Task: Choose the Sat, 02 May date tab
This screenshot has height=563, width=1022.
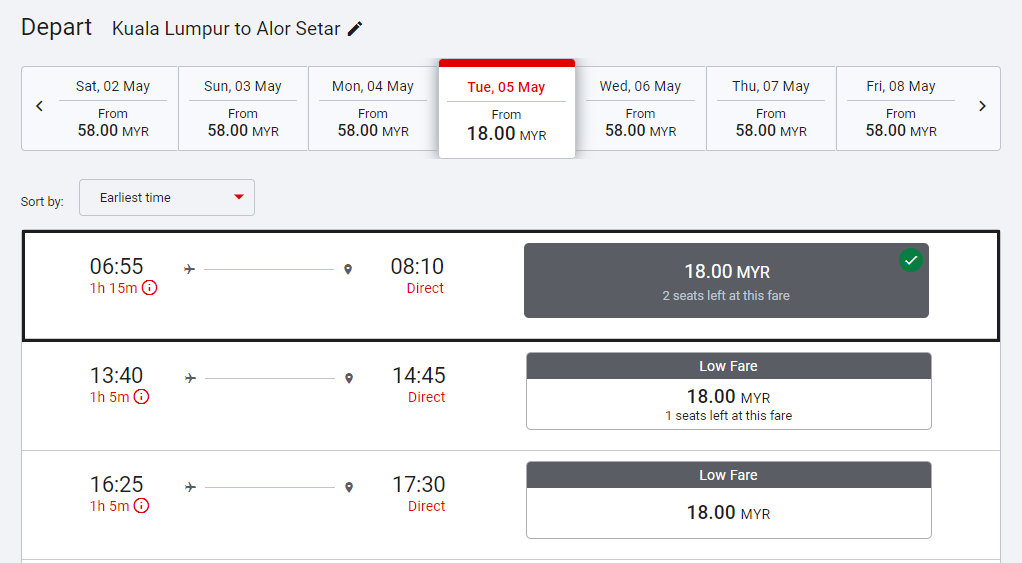Action: click(x=113, y=108)
